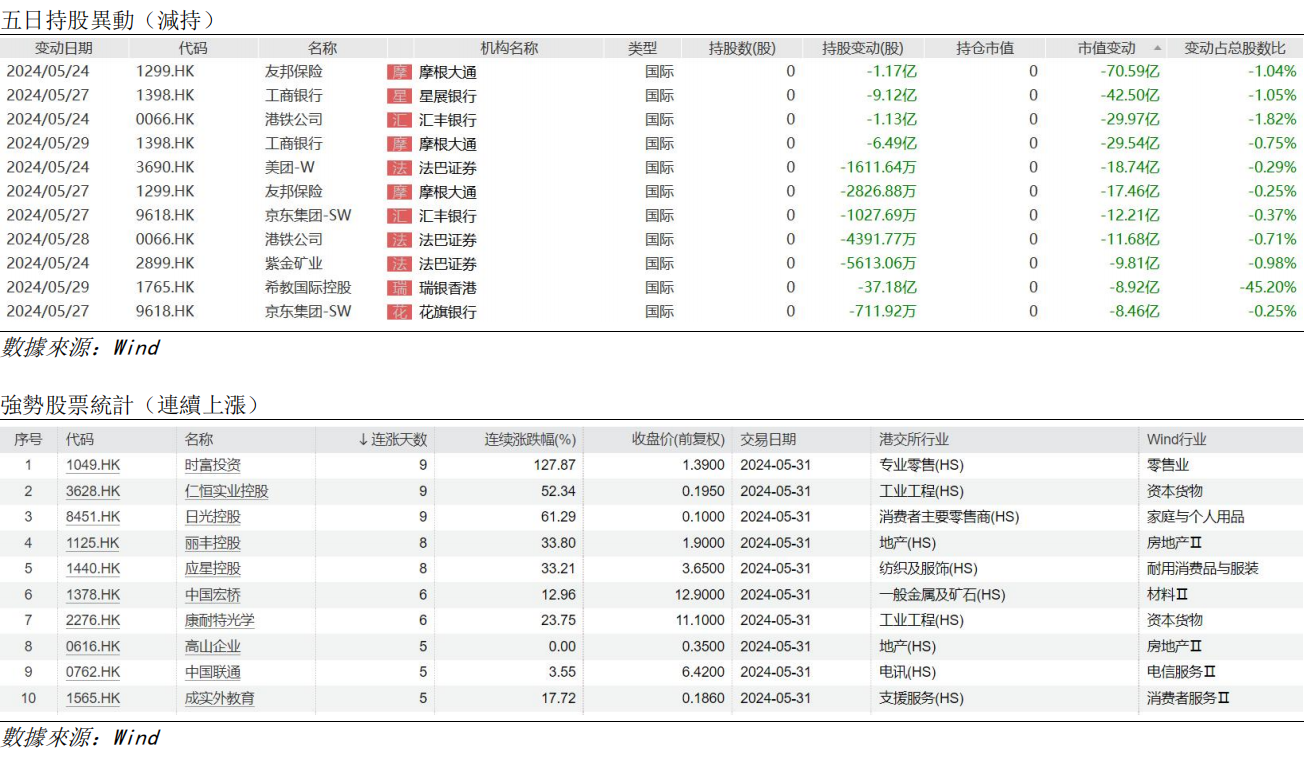The width and height of the screenshot is (1311, 767).
Task: Click the 強勢股票統計（連續上漲） section title
Action: click(x=130, y=405)
